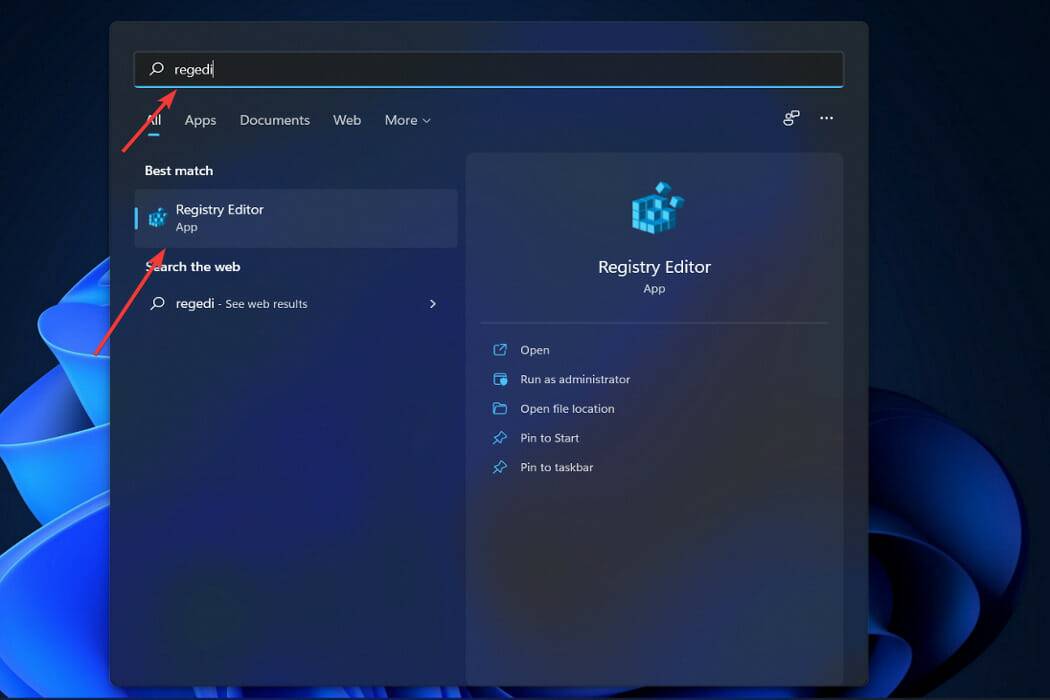Choose Pin to Start
The height and width of the screenshot is (700, 1050).
coord(549,438)
